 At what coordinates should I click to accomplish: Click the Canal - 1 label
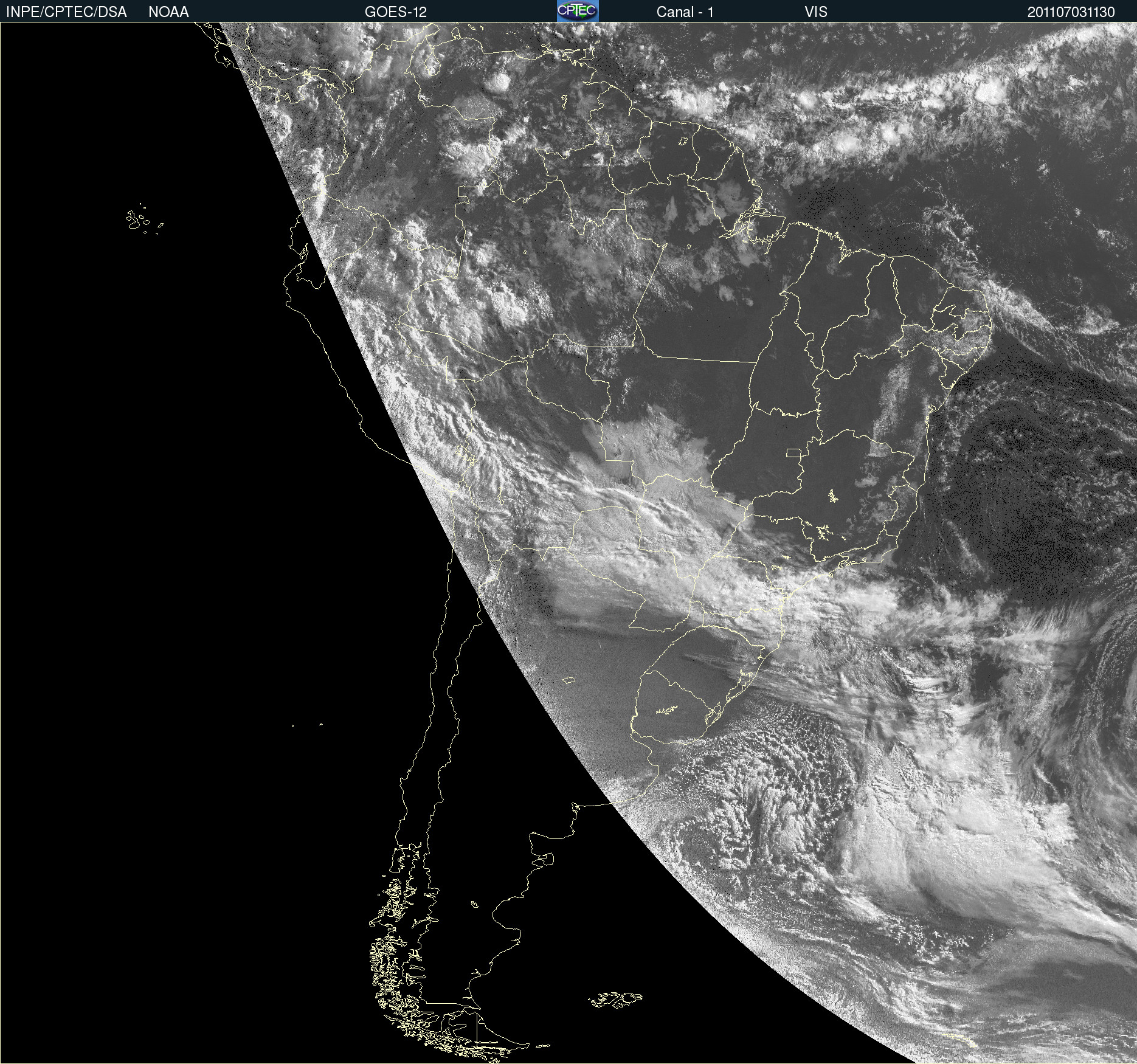[x=685, y=12]
